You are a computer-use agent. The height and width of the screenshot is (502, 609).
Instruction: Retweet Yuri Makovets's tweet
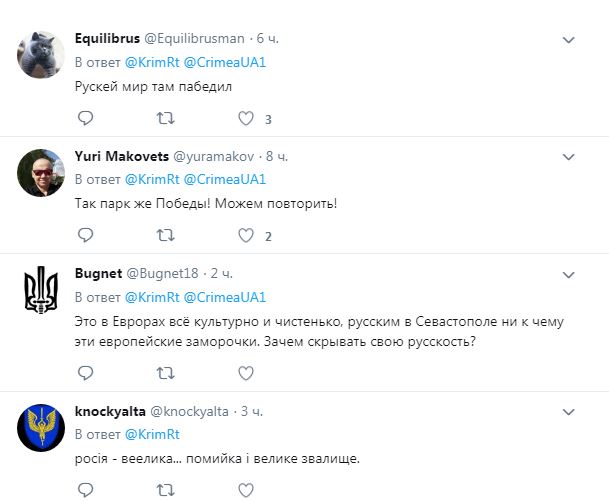pos(165,235)
